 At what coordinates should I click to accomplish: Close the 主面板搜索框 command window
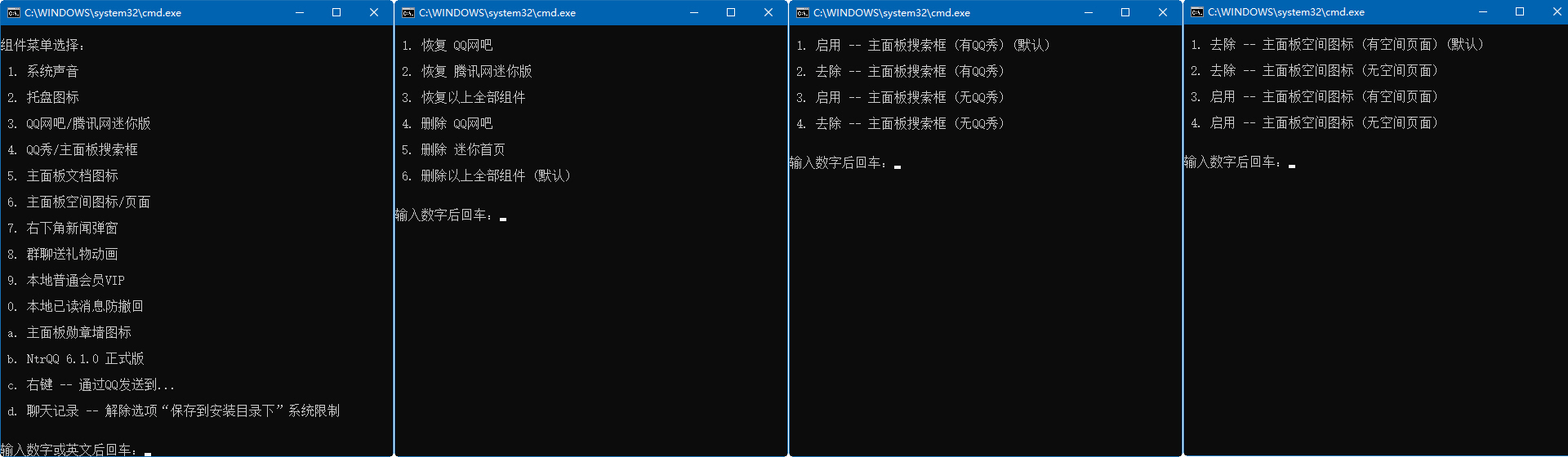point(1163,13)
